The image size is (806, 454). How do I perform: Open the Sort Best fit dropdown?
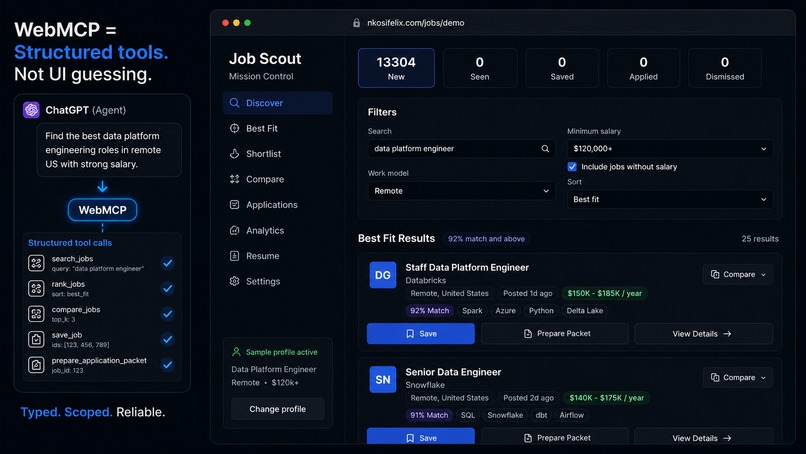pyautogui.click(x=670, y=199)
